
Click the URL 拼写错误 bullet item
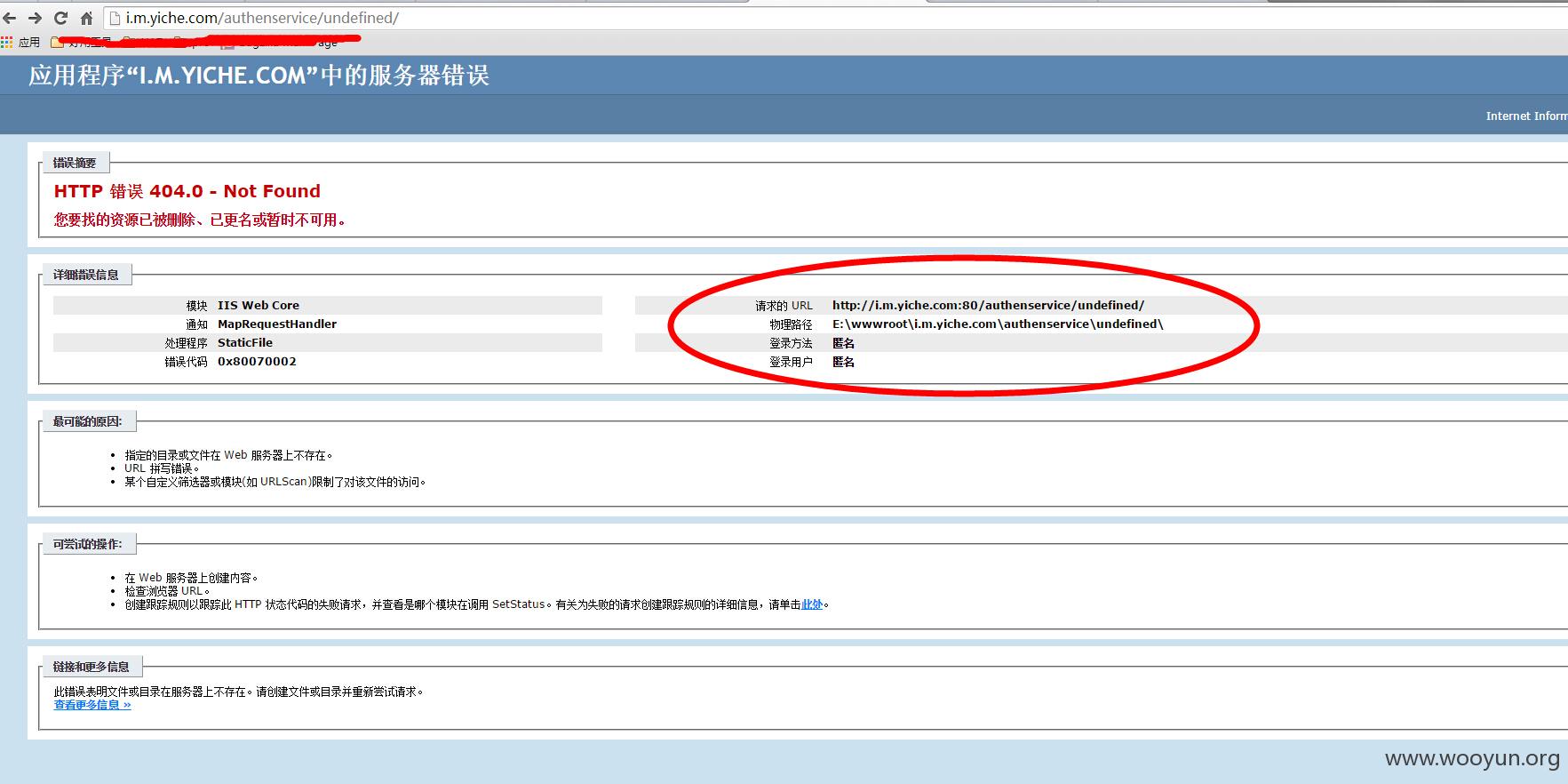(162, 468)
